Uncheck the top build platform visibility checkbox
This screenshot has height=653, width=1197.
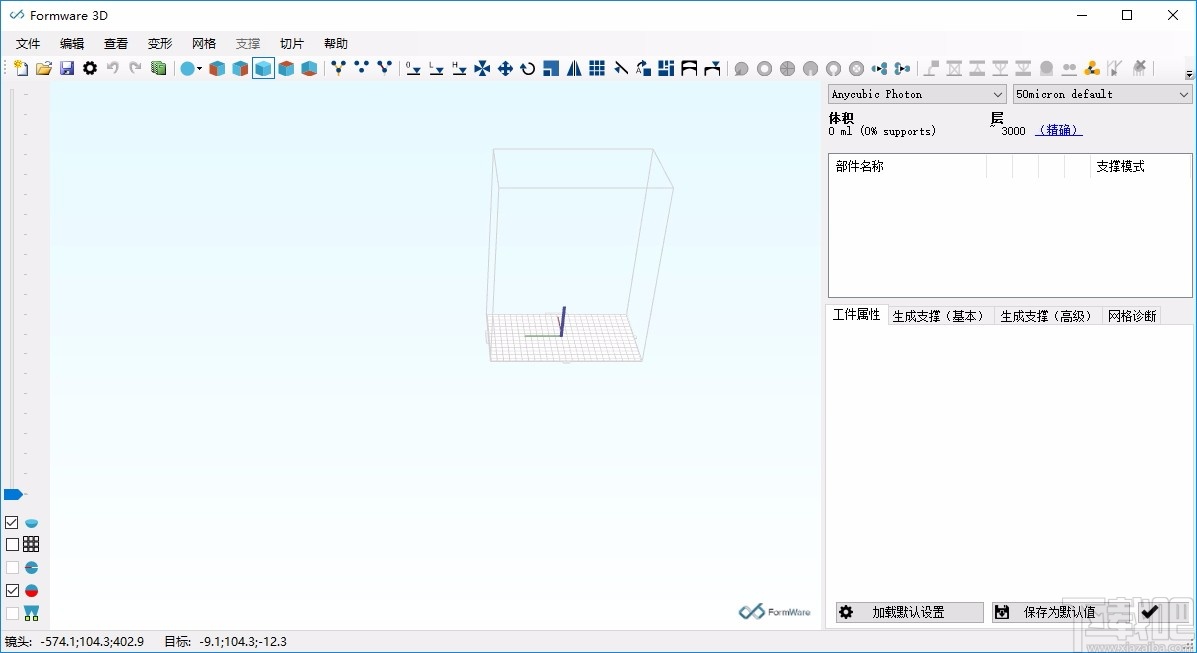(x=11, y=522)
